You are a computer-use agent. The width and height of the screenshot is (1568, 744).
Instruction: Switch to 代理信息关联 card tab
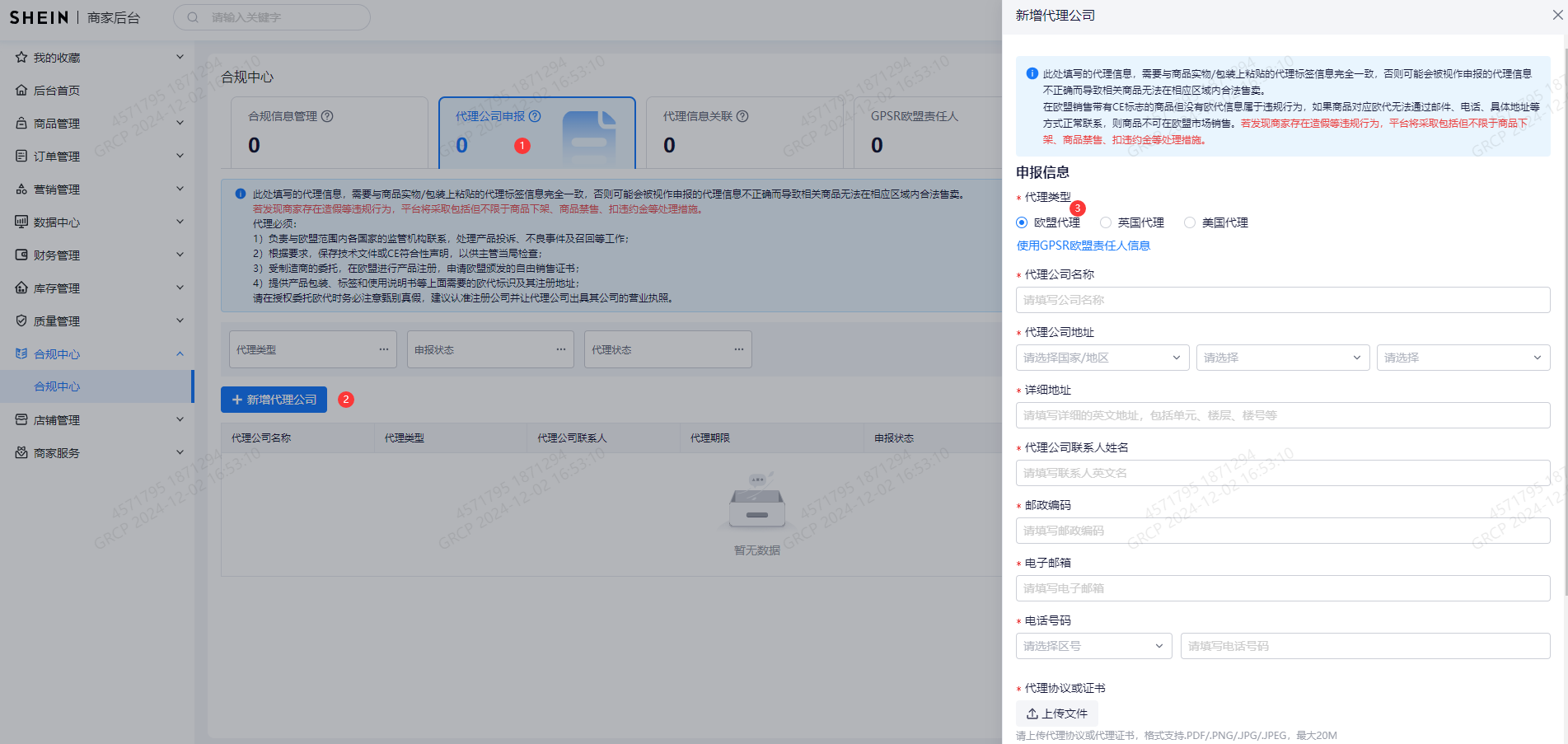point(745,133)
